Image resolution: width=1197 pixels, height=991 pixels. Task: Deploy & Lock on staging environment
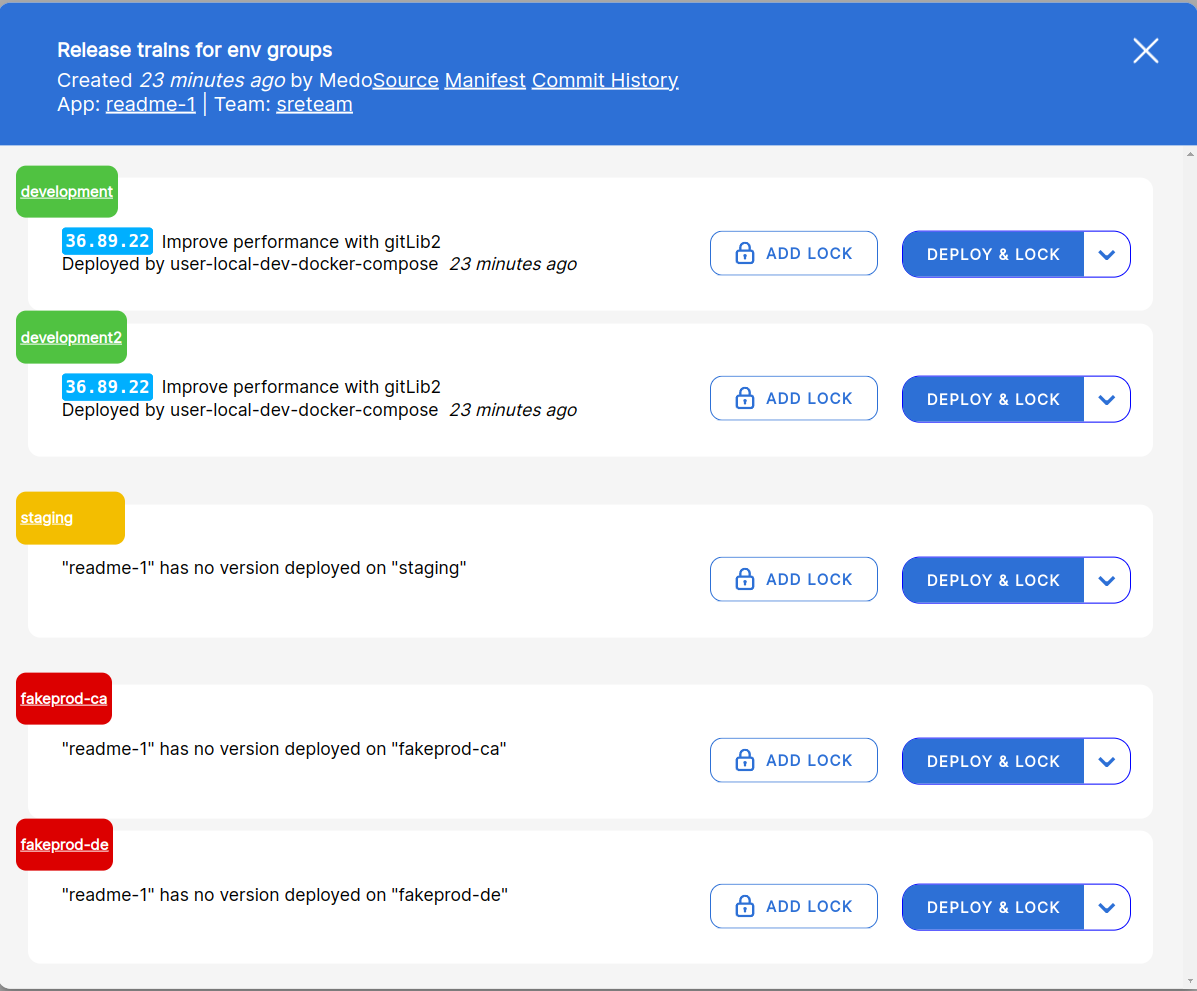[992, 580]
